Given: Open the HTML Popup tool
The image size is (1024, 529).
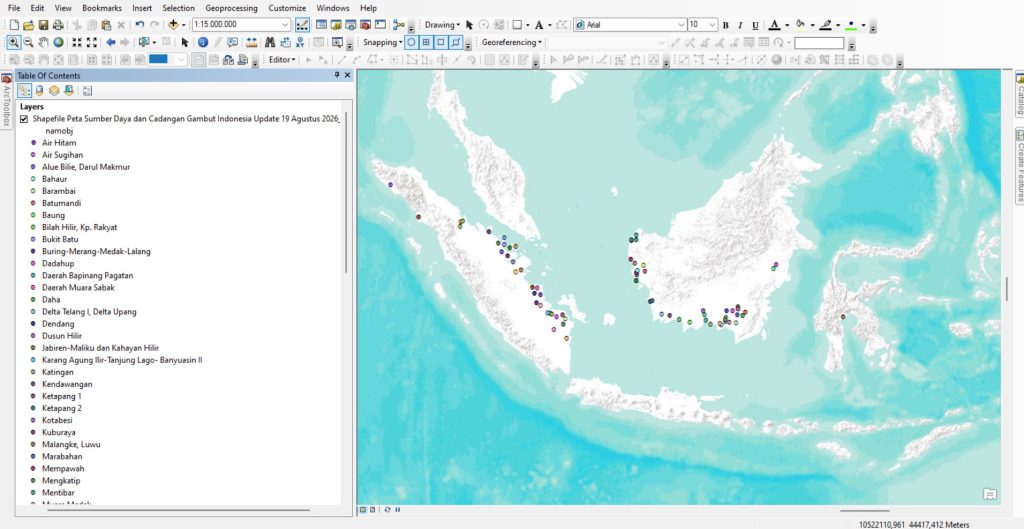Looking at the screenshot, I should 233,42.
